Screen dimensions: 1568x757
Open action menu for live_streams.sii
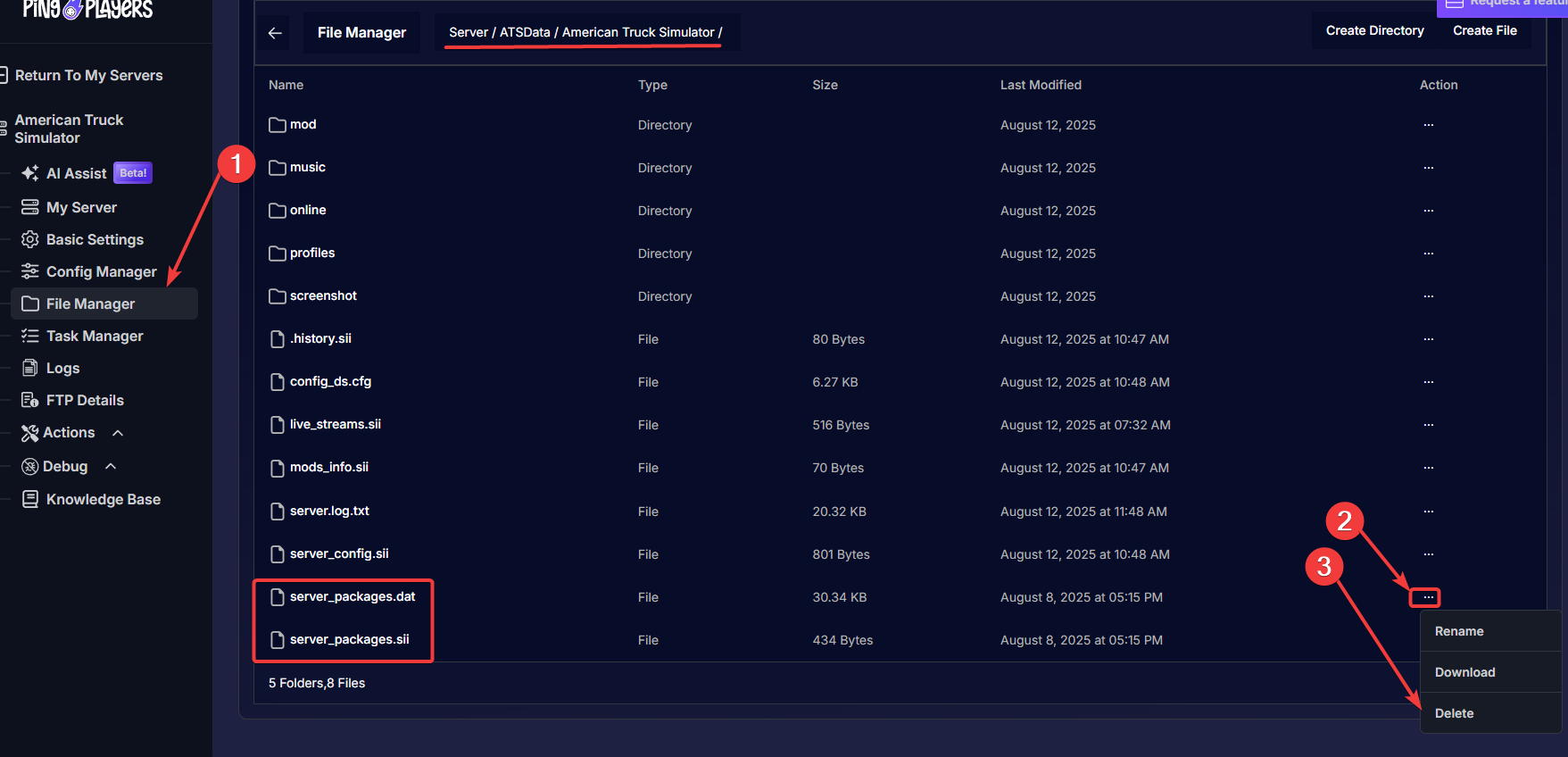tap(1429, 425)
